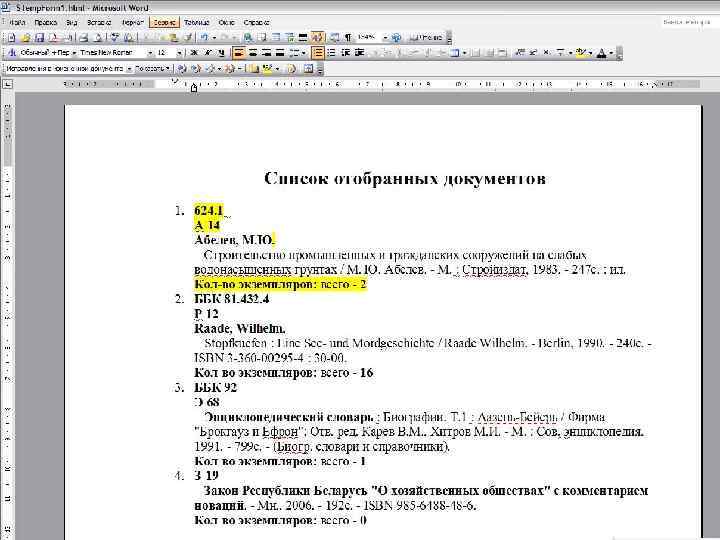Open the Справка menu

[256, 22]
